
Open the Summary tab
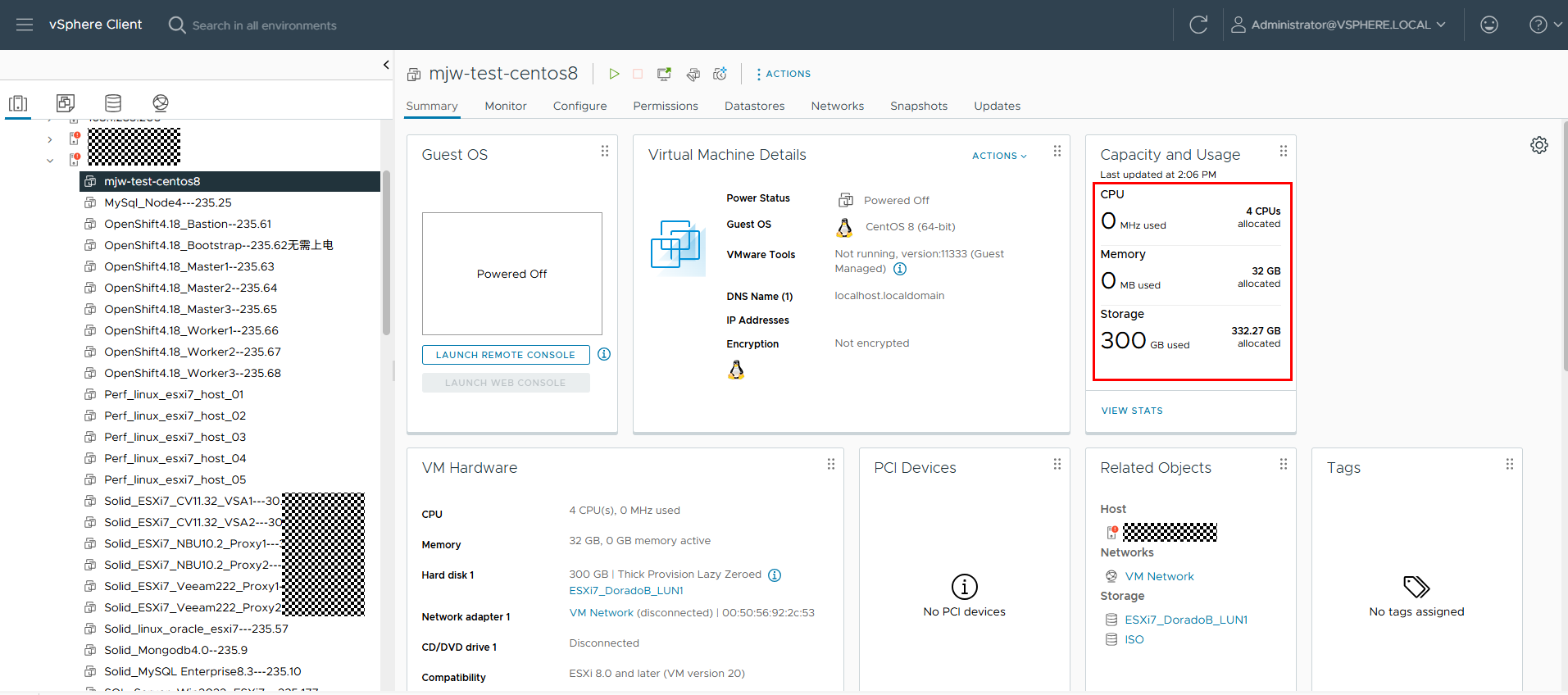432,106
